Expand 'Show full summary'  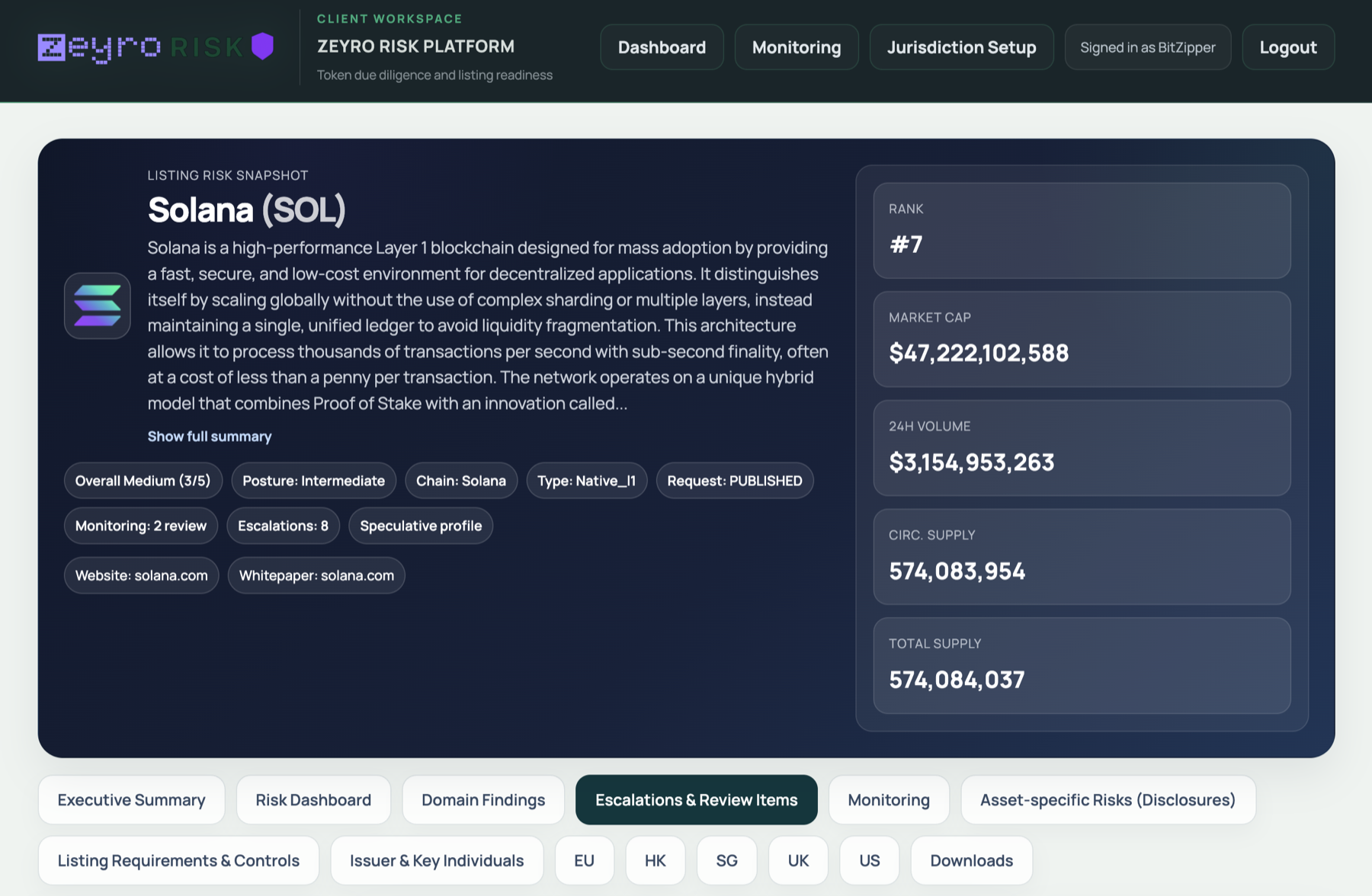click(209, 436)
